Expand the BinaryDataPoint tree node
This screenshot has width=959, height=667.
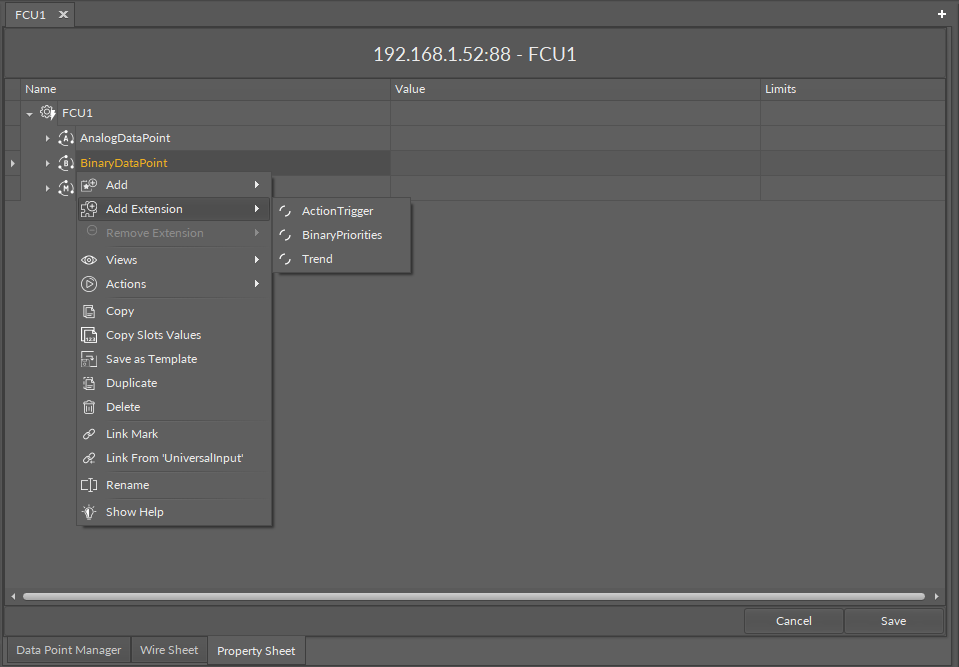(x=47, y=163)
